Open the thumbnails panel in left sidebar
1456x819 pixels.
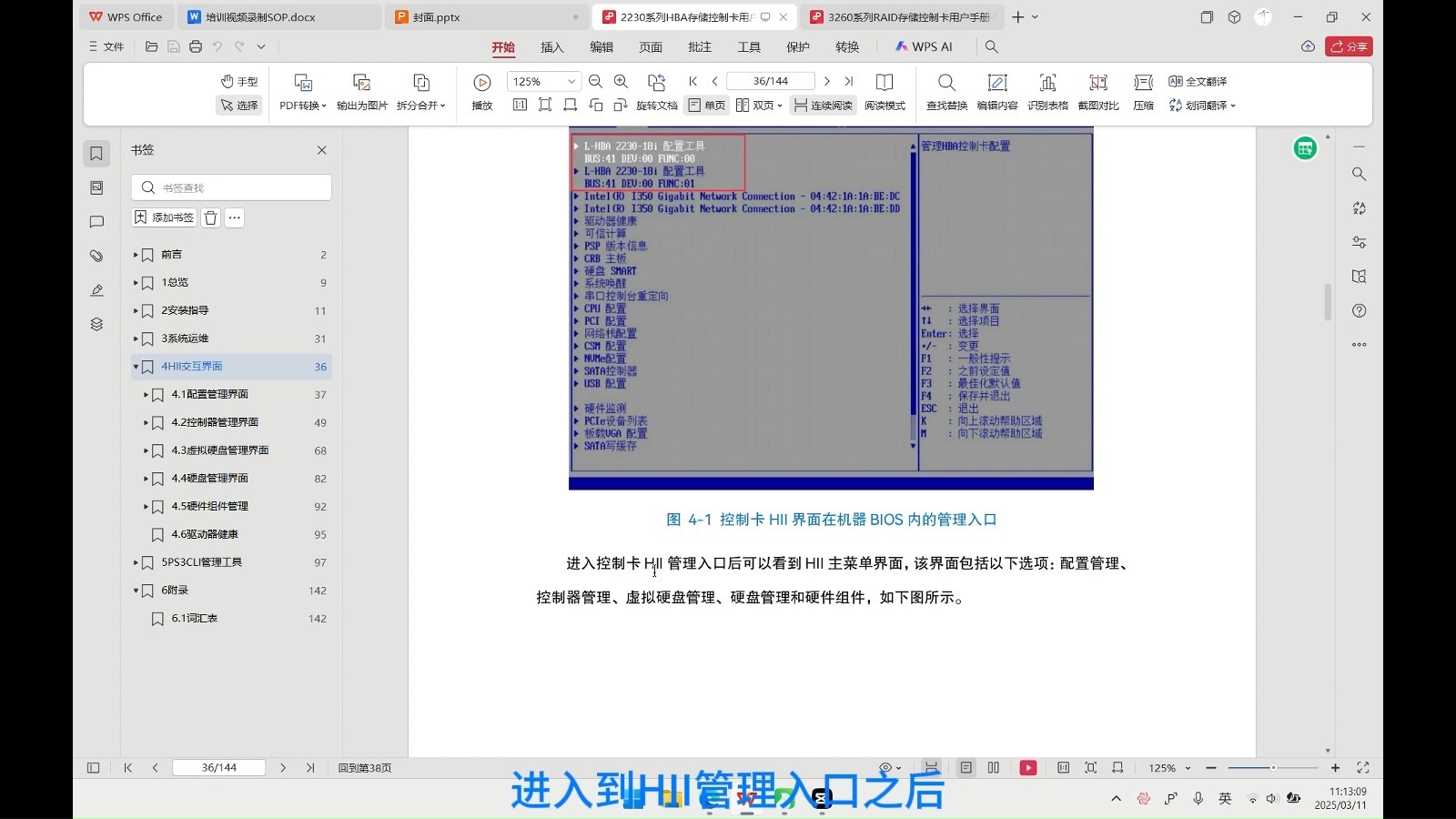tap(96, 187)
